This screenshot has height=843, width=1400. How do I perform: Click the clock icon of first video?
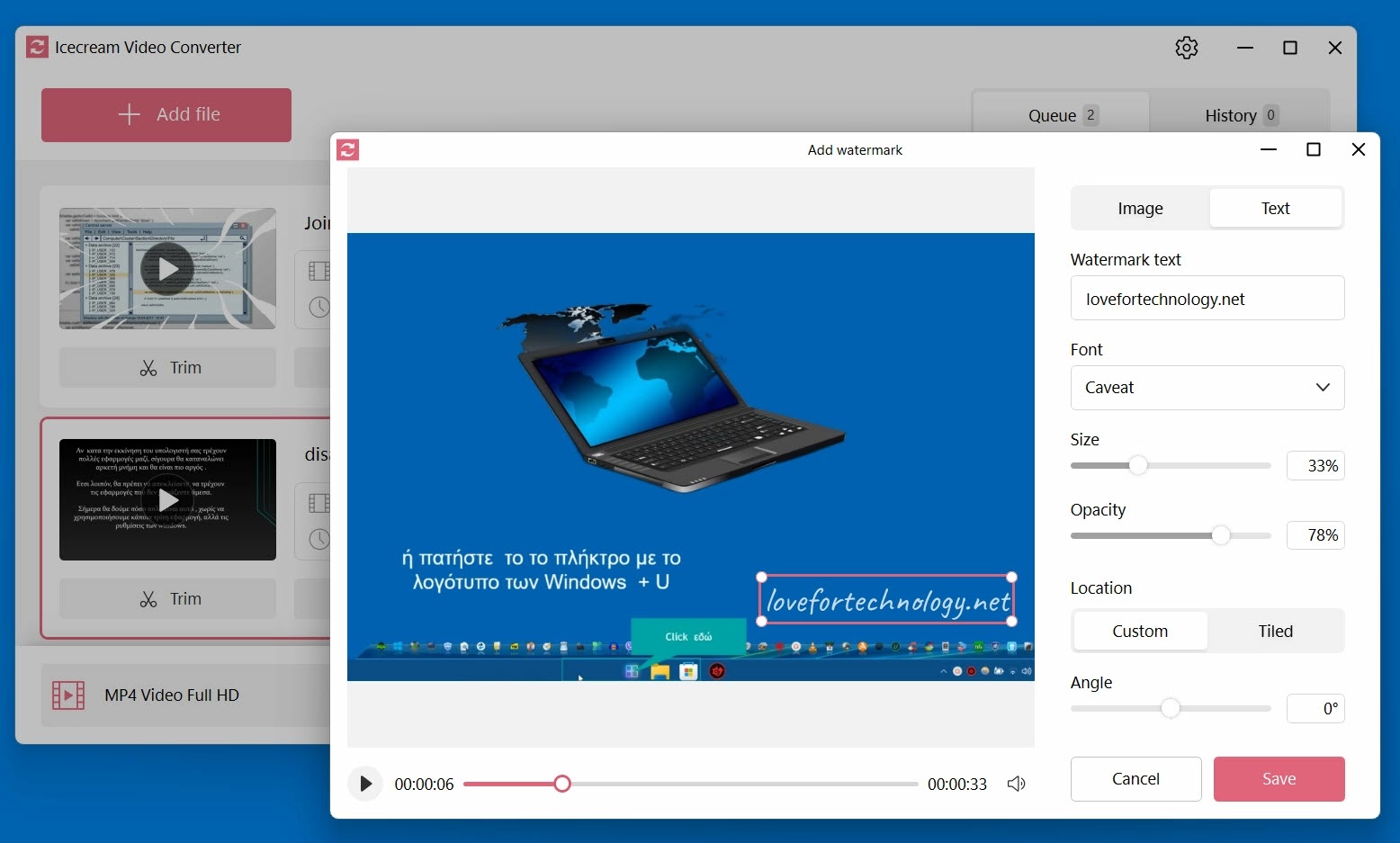click(319, 308)
